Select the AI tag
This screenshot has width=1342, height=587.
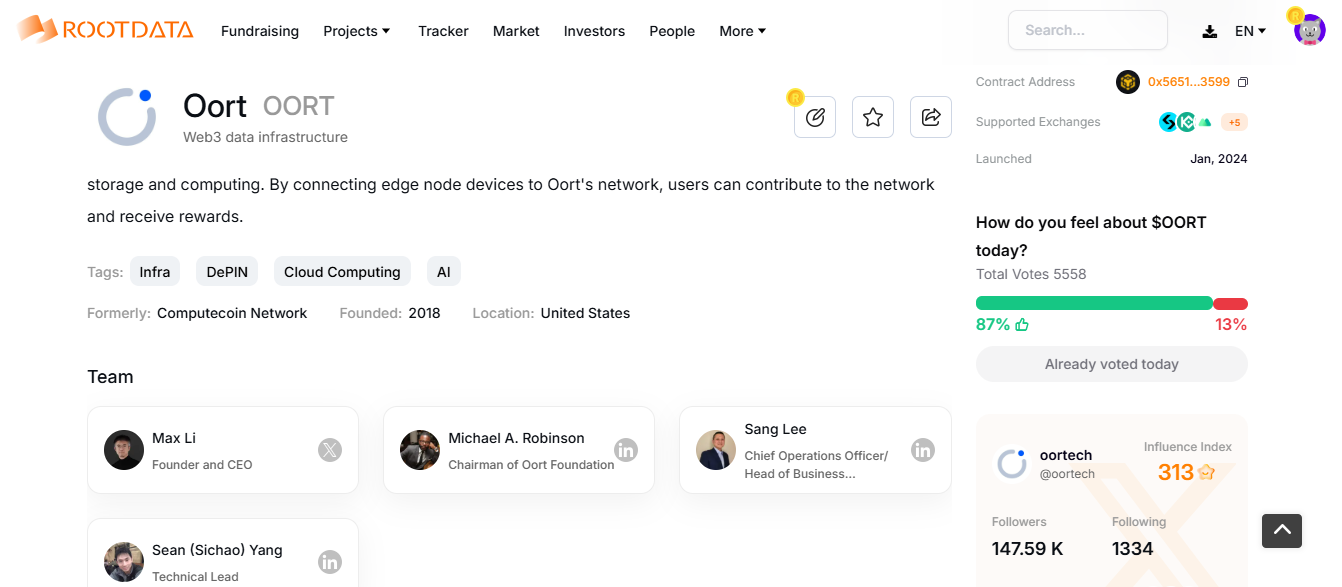coord(444,271)
